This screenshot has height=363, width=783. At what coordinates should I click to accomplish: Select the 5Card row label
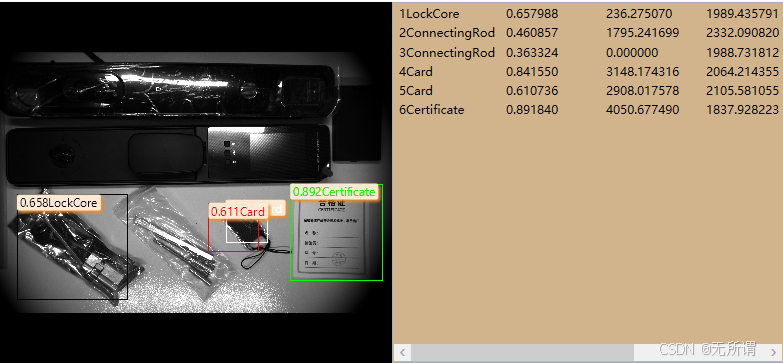[416, 90]
